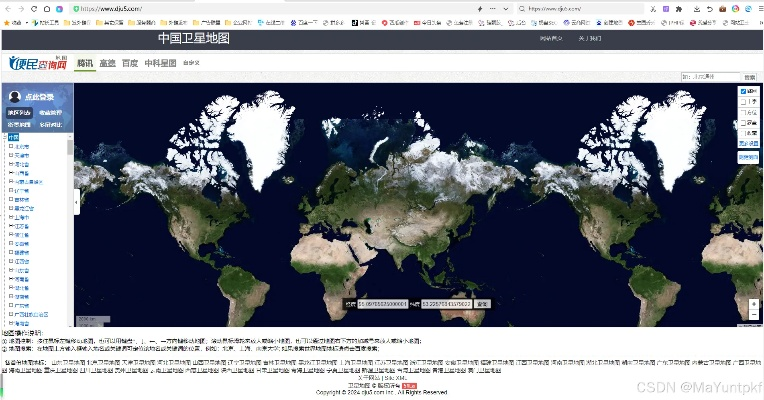Collapse the sidebar with the left arrow handle
This screenshot has width=764, height=400.
(76, 202)
